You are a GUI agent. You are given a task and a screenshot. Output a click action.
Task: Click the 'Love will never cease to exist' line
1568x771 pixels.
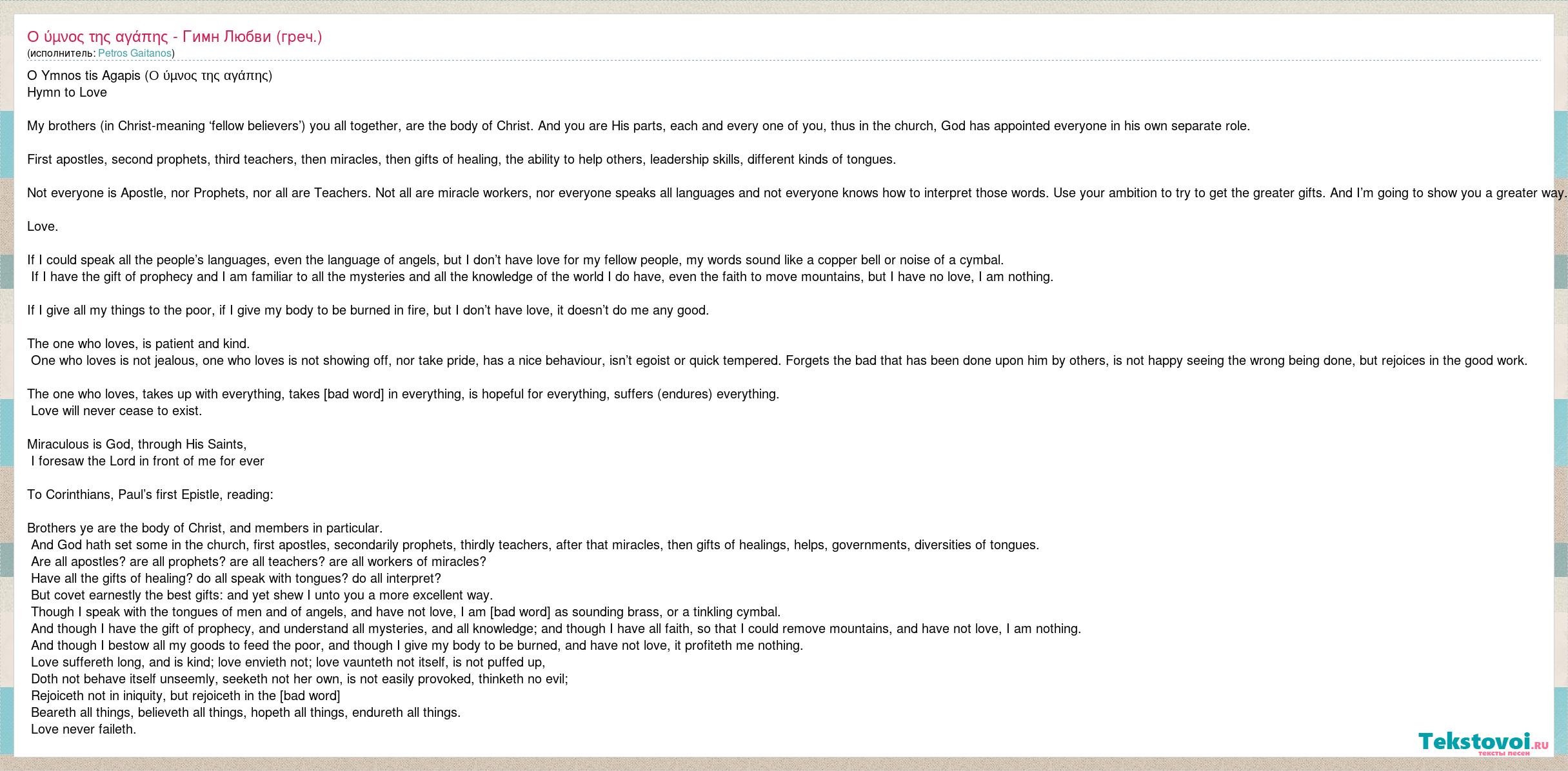pos(116,411)
